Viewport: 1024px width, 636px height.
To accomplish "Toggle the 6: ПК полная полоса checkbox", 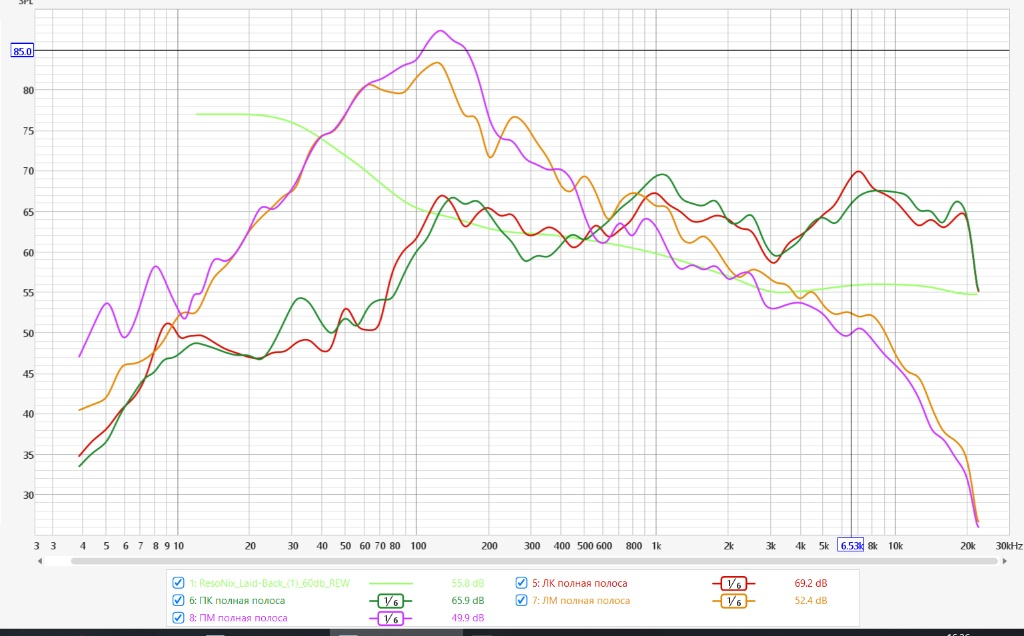I will 178,600.
